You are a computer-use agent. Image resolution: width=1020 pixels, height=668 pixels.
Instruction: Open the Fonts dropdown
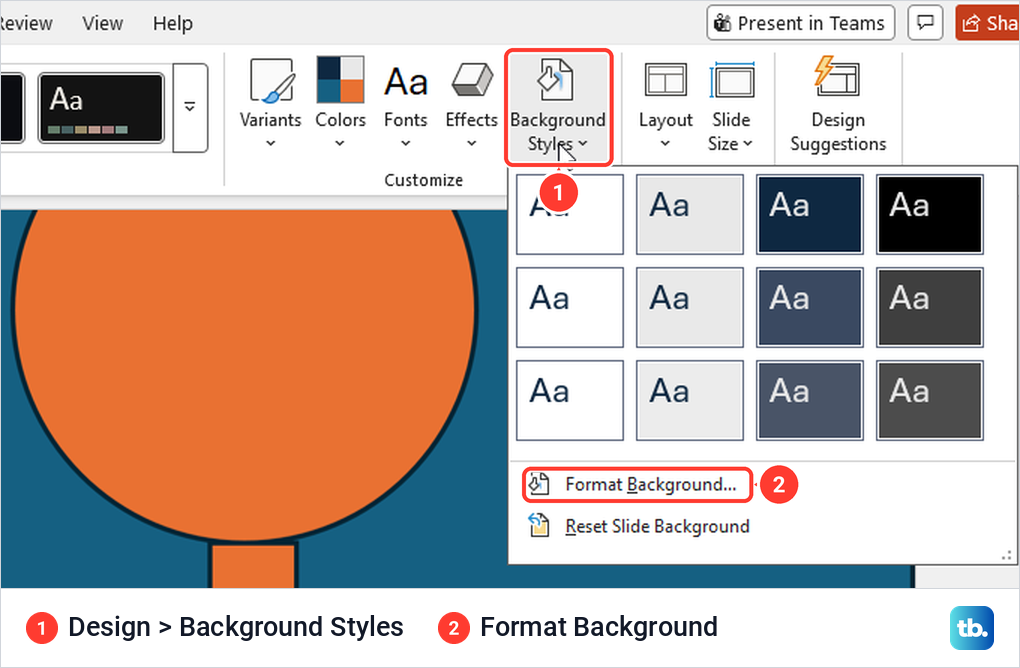click(x=405, y=104)
